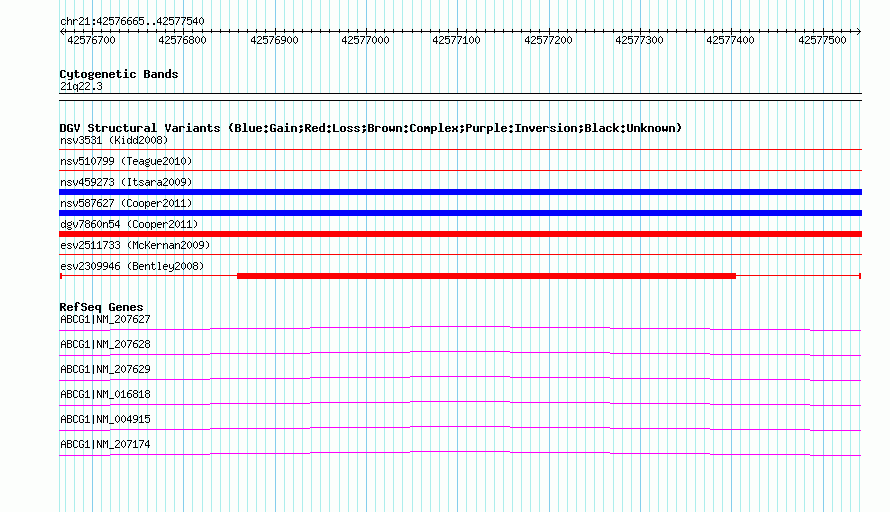
Task: Click ruler tick label 42577000
Action: 365,40
